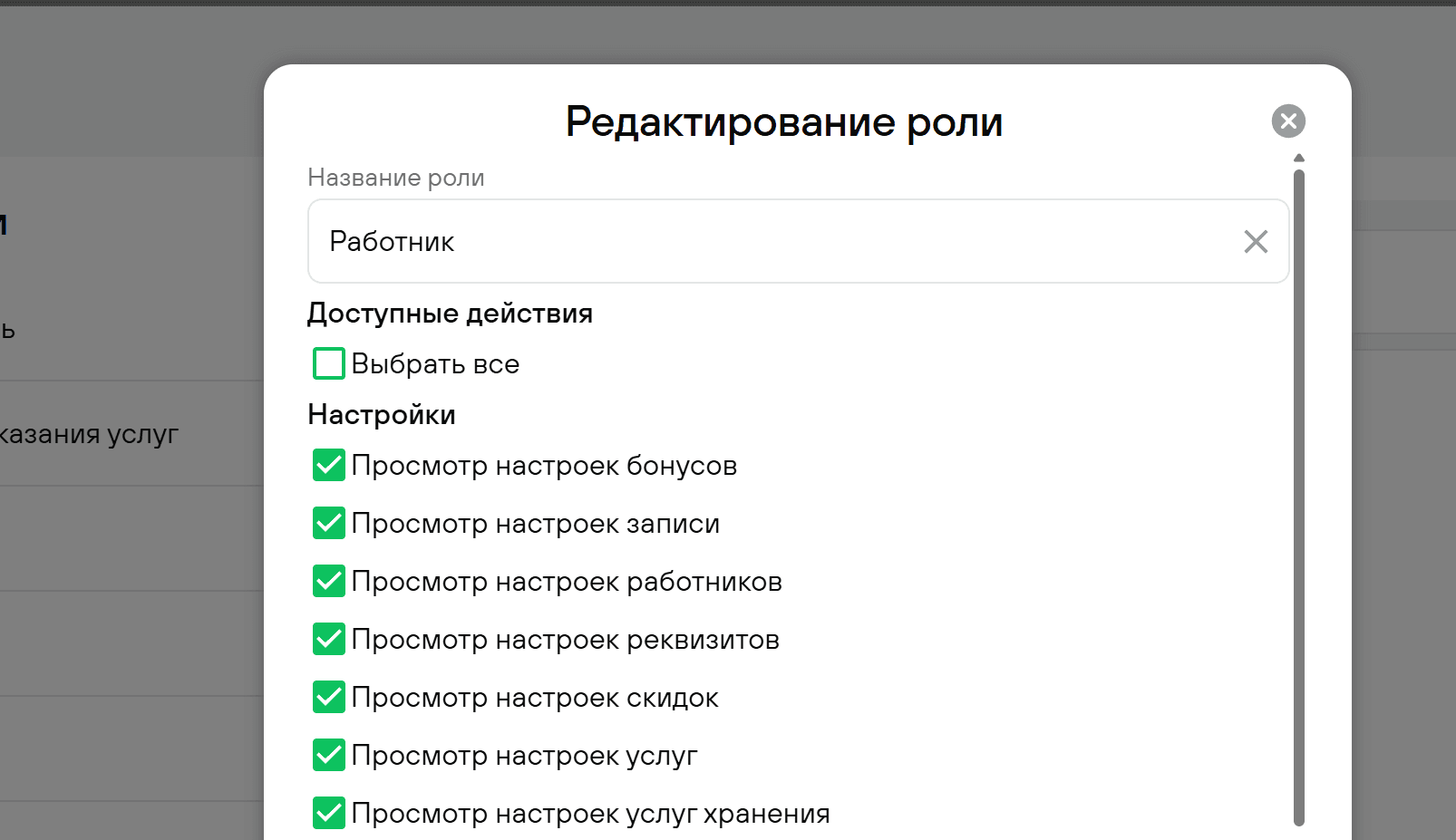The image size is (1456, 840).
Task: Click the green checkmark beside "Просмотр настроек записи"
Action: (328, 523)
